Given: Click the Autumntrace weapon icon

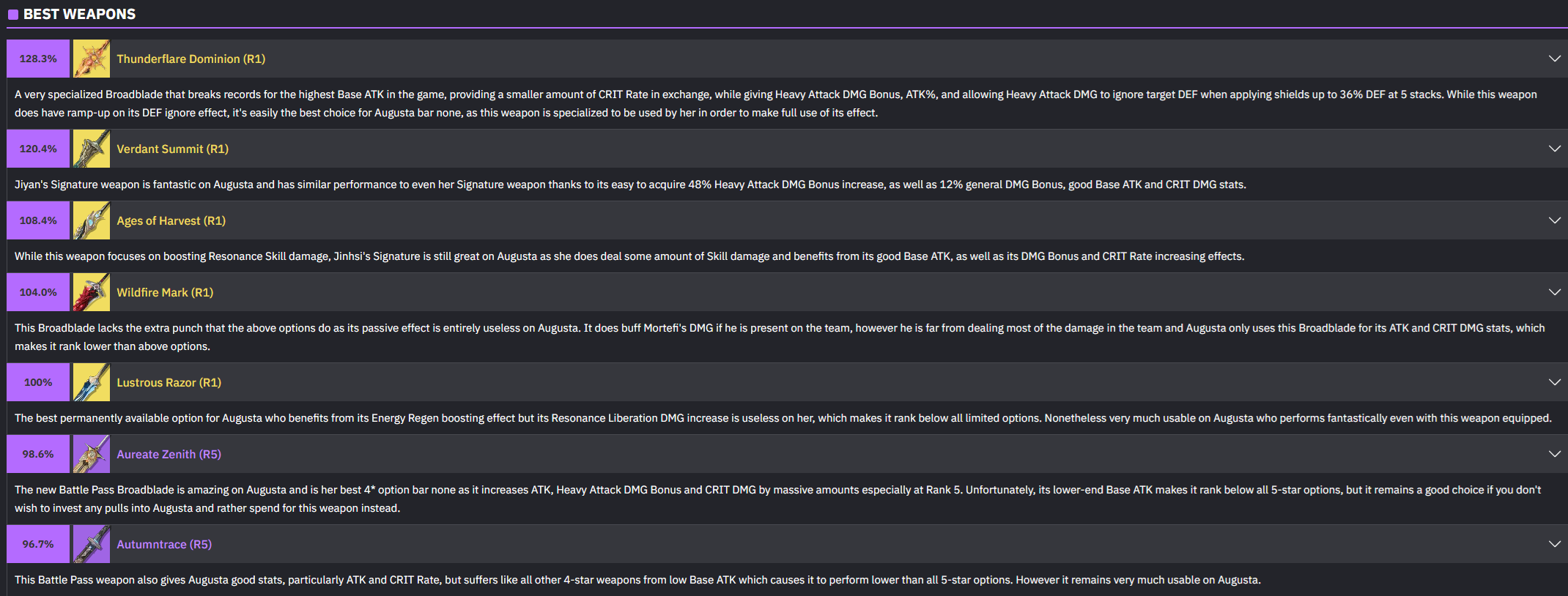Looking at the screenshot, I should pos(92,544).
